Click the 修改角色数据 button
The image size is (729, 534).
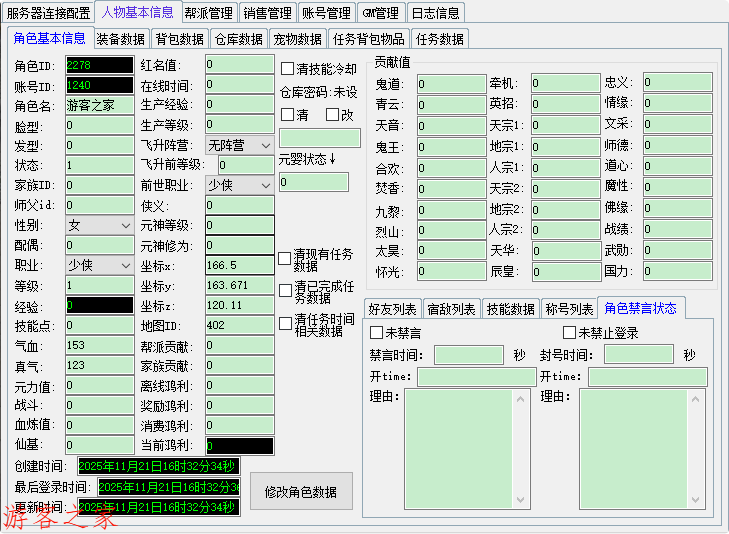click(301, 492)
